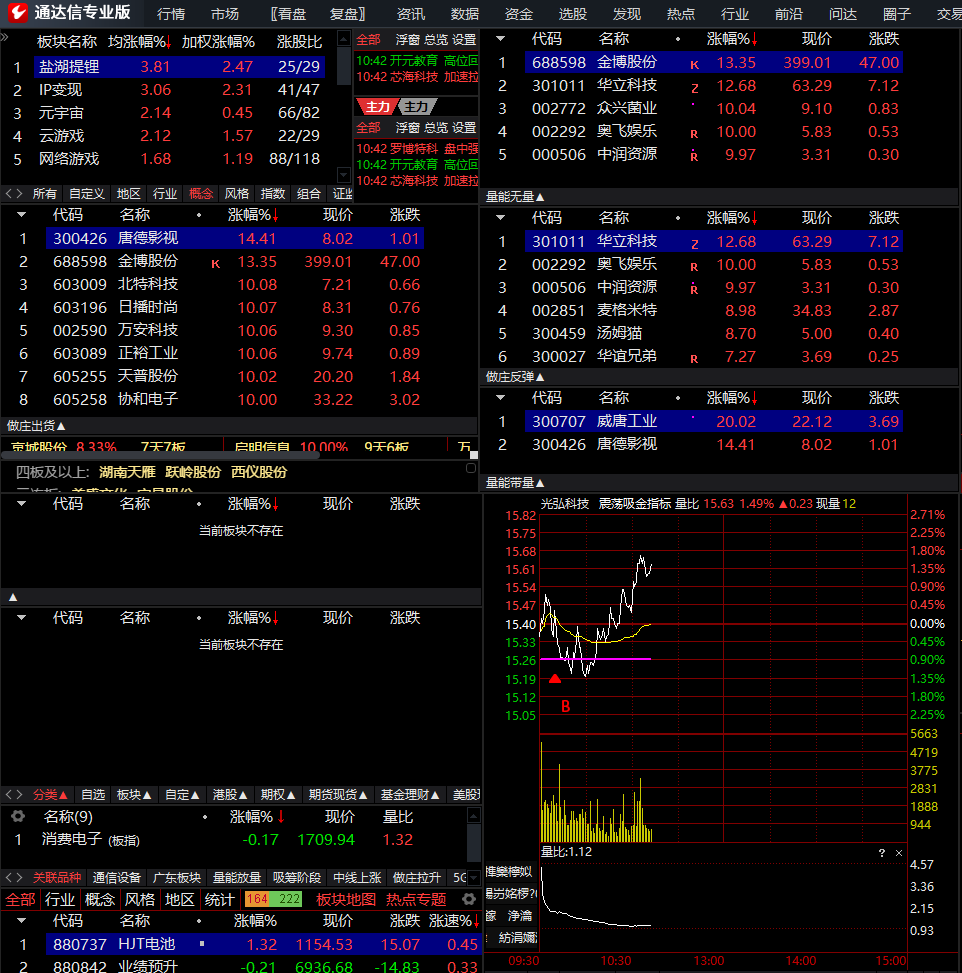
Task: Open the 做庄出货▲ panel selector
Action: tap(36, 426)
